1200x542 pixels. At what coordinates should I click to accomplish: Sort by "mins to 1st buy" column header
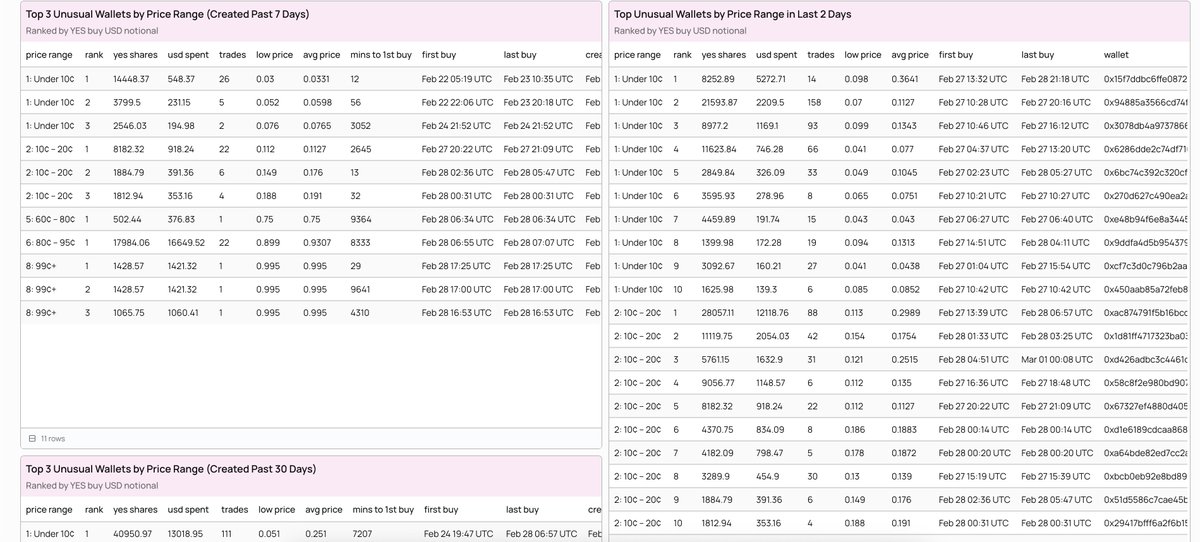[x=379, y=54]
